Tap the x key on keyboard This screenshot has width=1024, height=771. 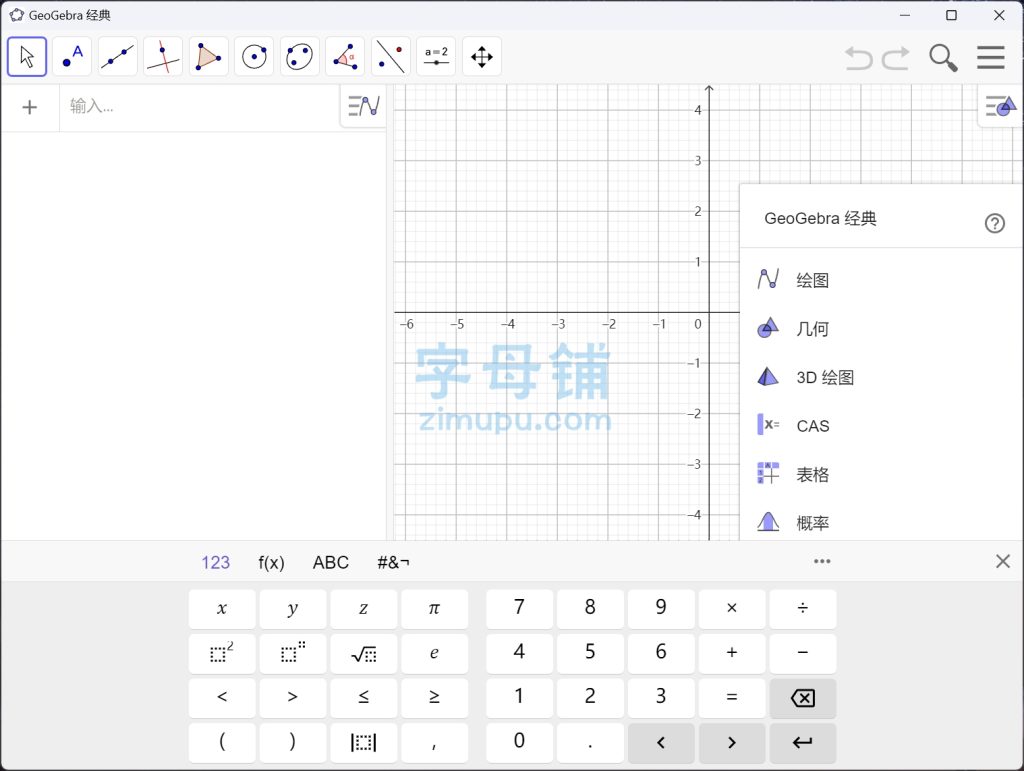[x=222, y=609]
